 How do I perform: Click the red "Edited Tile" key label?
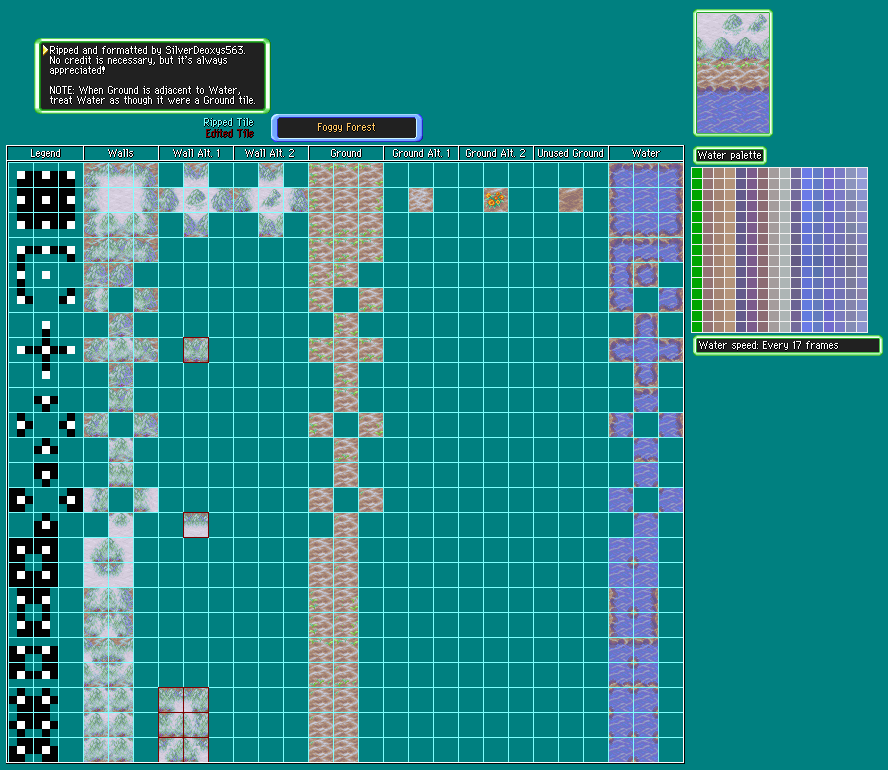[230, 134]
